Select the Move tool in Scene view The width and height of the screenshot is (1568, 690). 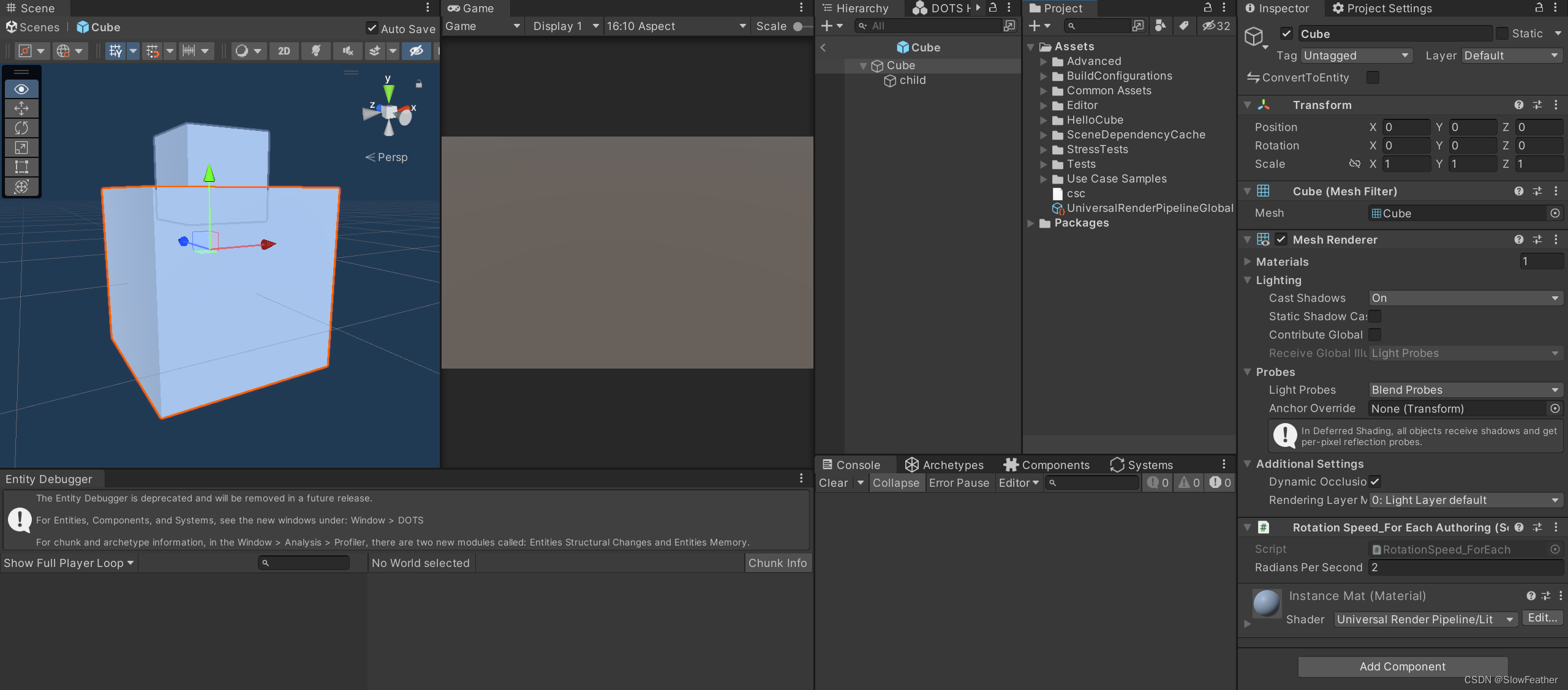click(x=21, y=108)
